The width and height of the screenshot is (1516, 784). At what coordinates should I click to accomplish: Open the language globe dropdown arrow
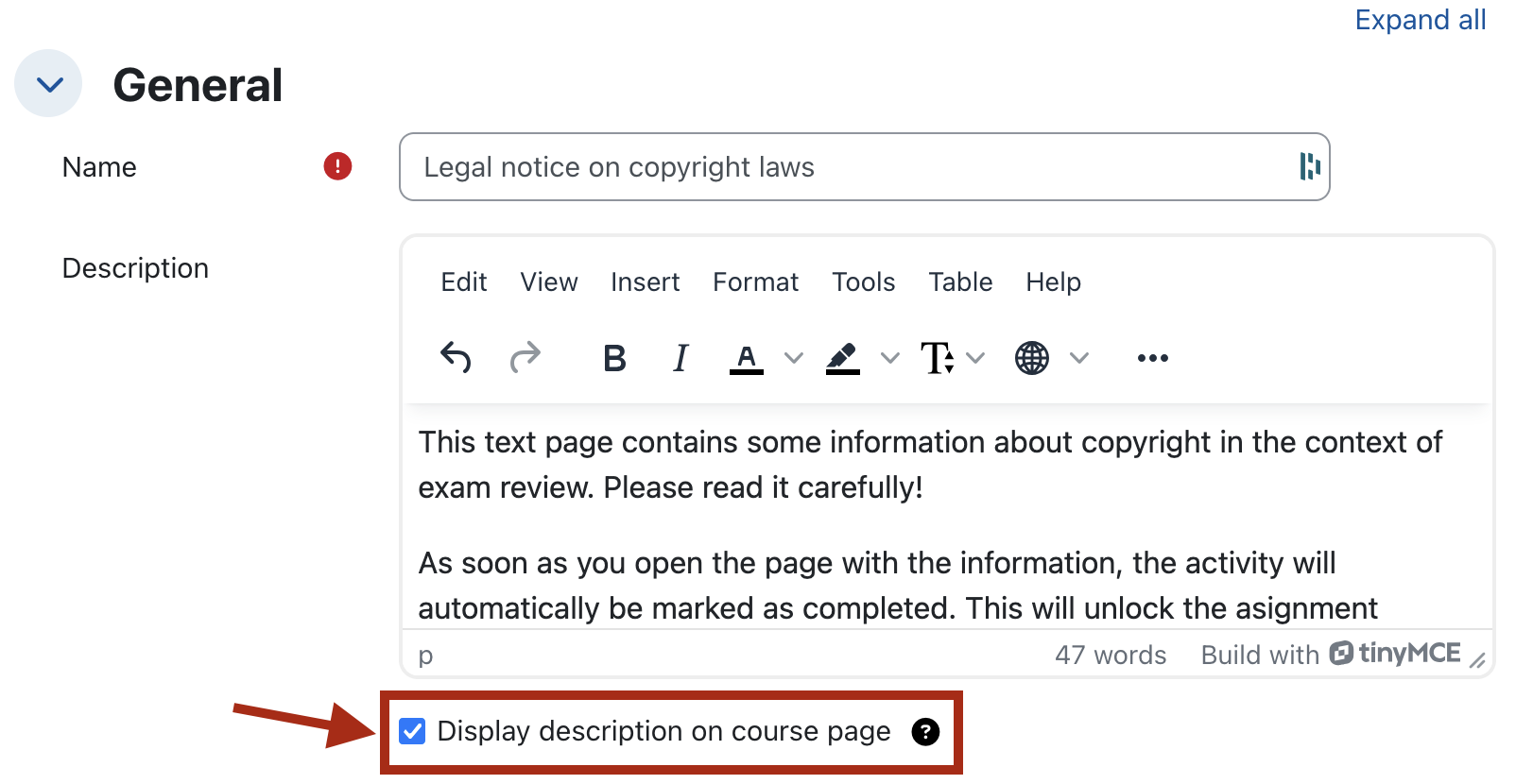[x=1079, y=358]
